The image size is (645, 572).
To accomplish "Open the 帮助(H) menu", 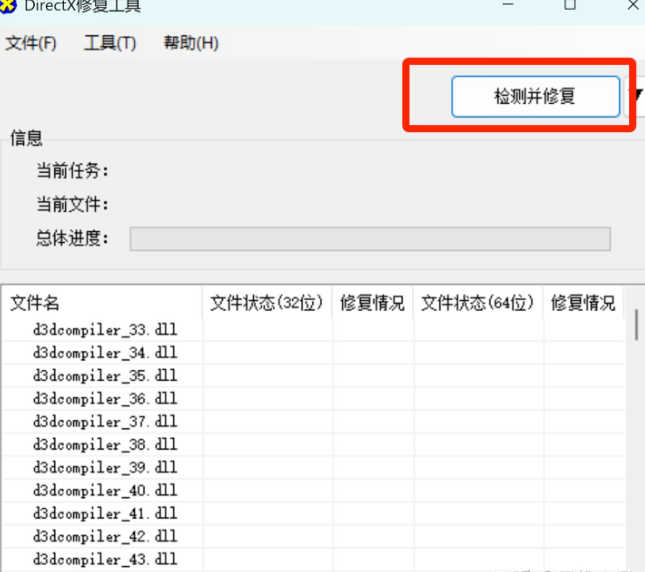I will (x=191, y=43).
